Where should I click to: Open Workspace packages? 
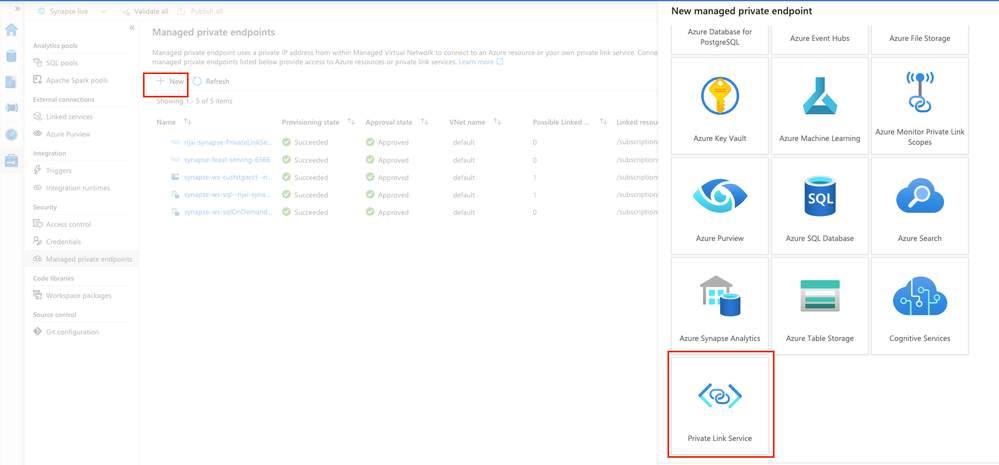[78, 296]
